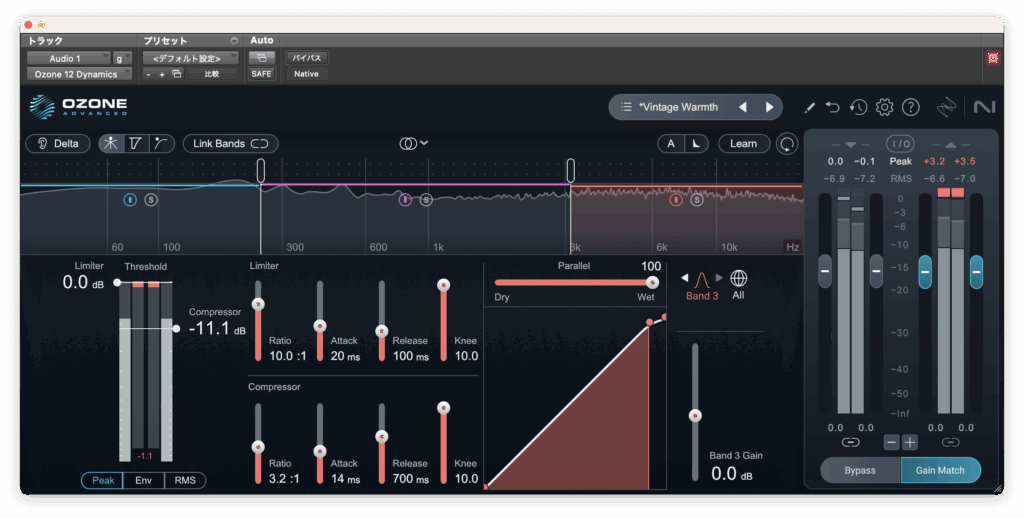This screenshot has height=518, width=1024.
Task: Switch to Env detection mode
Action: click(x=144, y=481)
